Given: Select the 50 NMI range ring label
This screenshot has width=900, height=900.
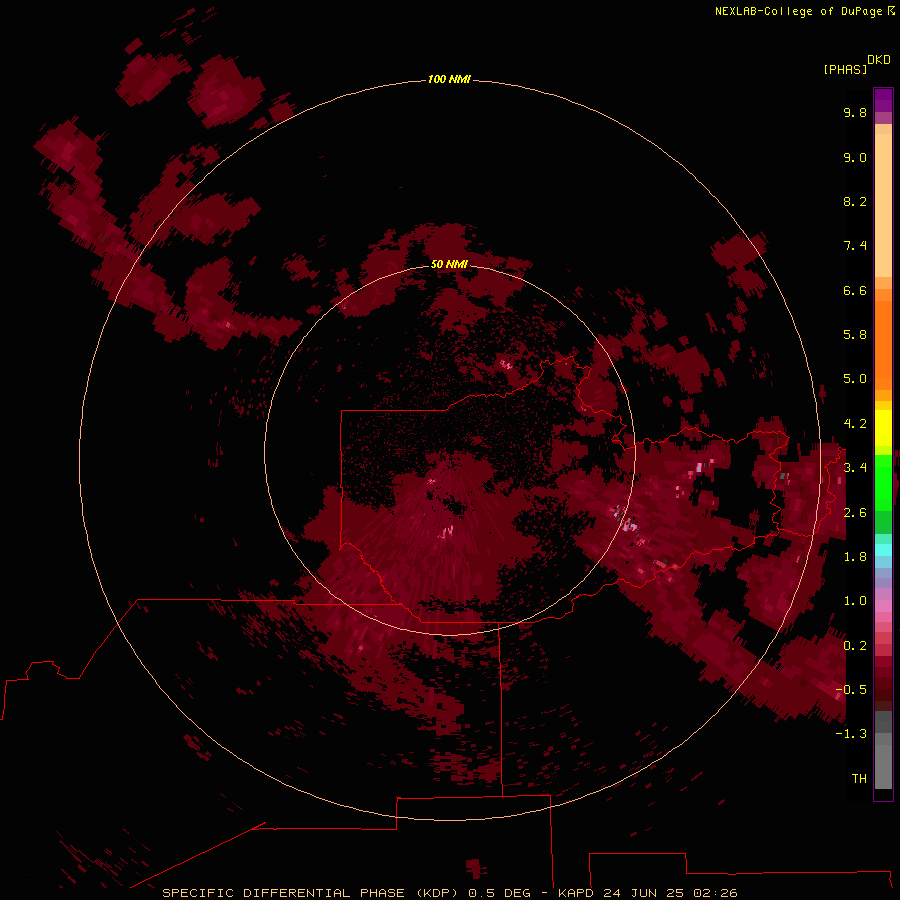Looking at the screenshot, I should click(x=449, y=264).
